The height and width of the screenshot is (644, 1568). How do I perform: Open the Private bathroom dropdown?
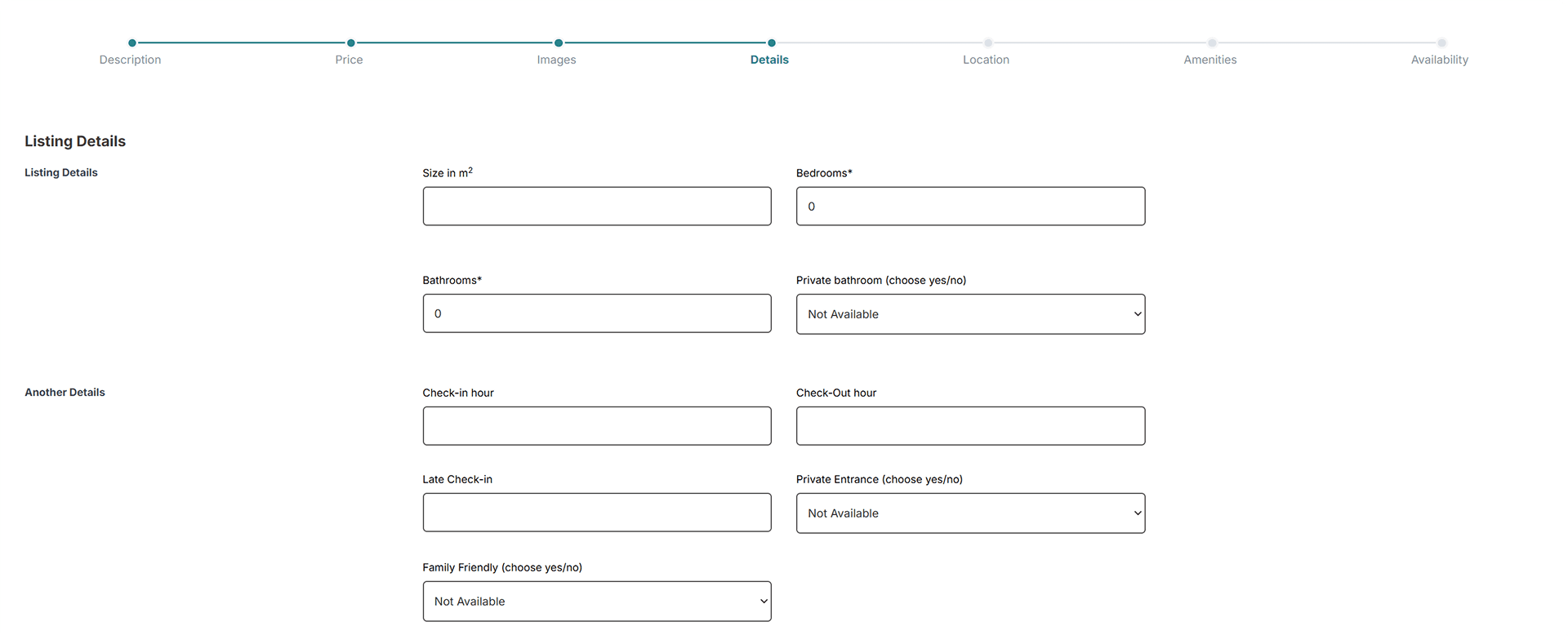970,314
